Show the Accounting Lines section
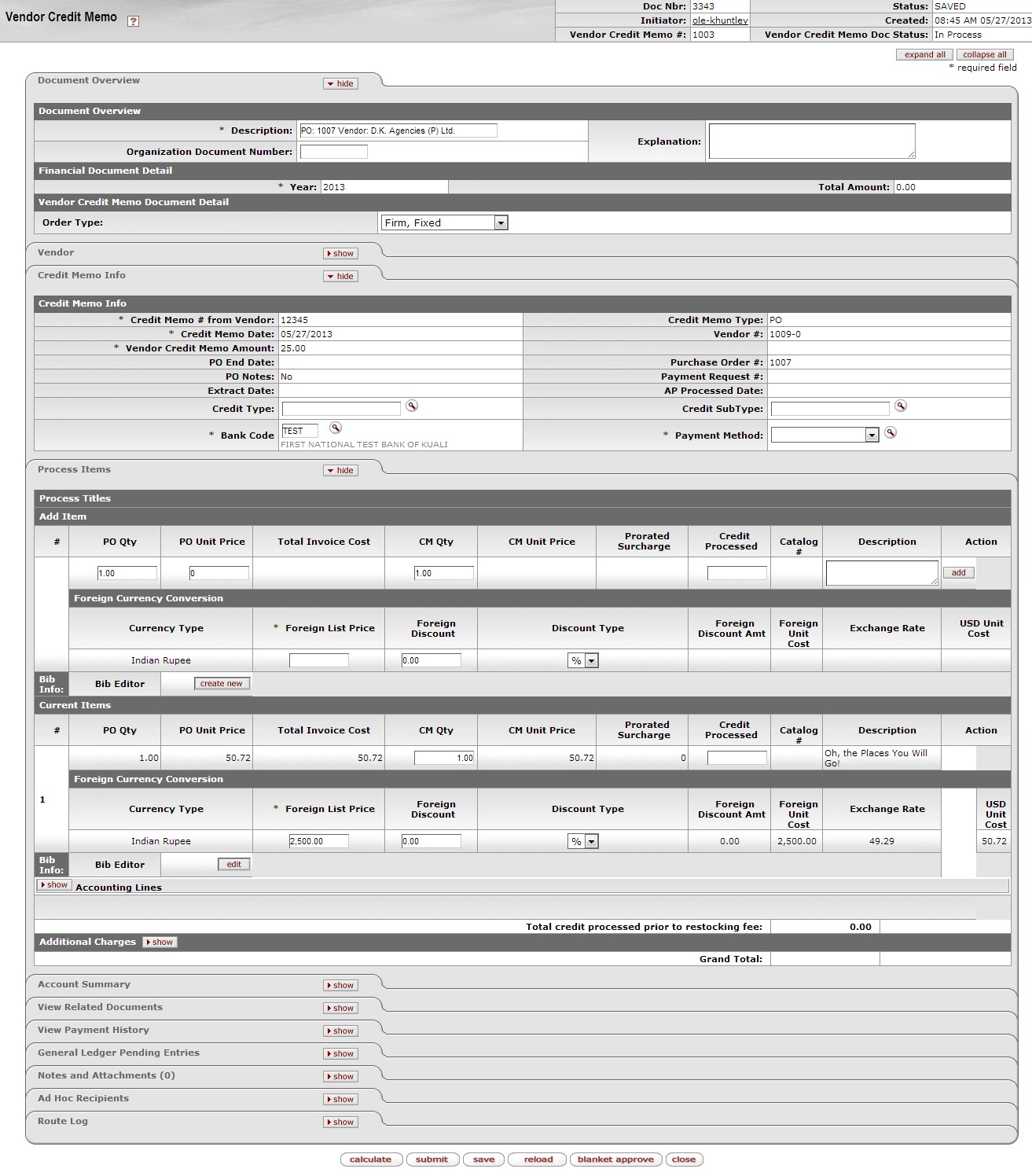Viewport: 1032px width, 1176px height. [x=54, y=885]
